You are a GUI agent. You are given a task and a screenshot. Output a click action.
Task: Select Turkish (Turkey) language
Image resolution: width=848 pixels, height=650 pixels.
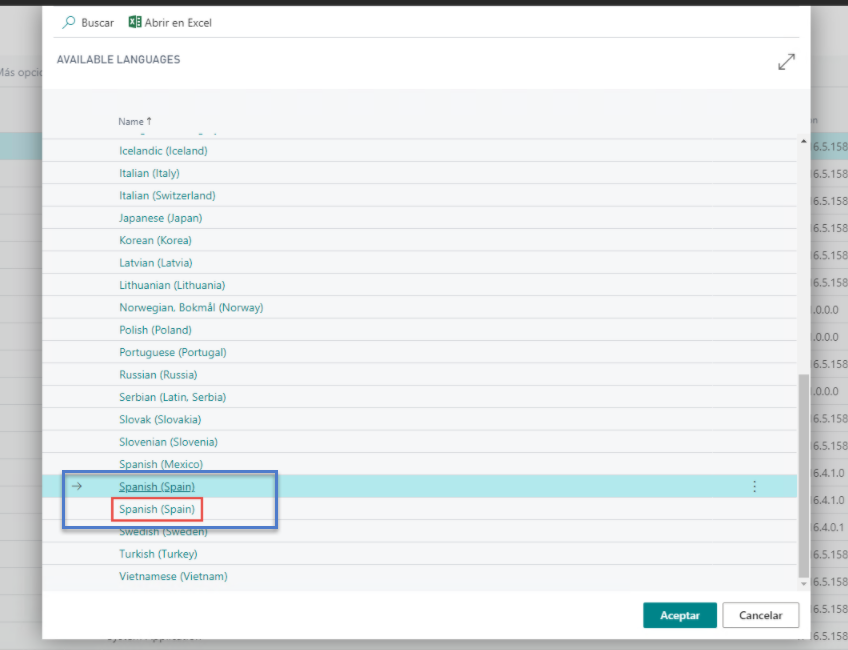pyautogui.click(x=158, y=554)
